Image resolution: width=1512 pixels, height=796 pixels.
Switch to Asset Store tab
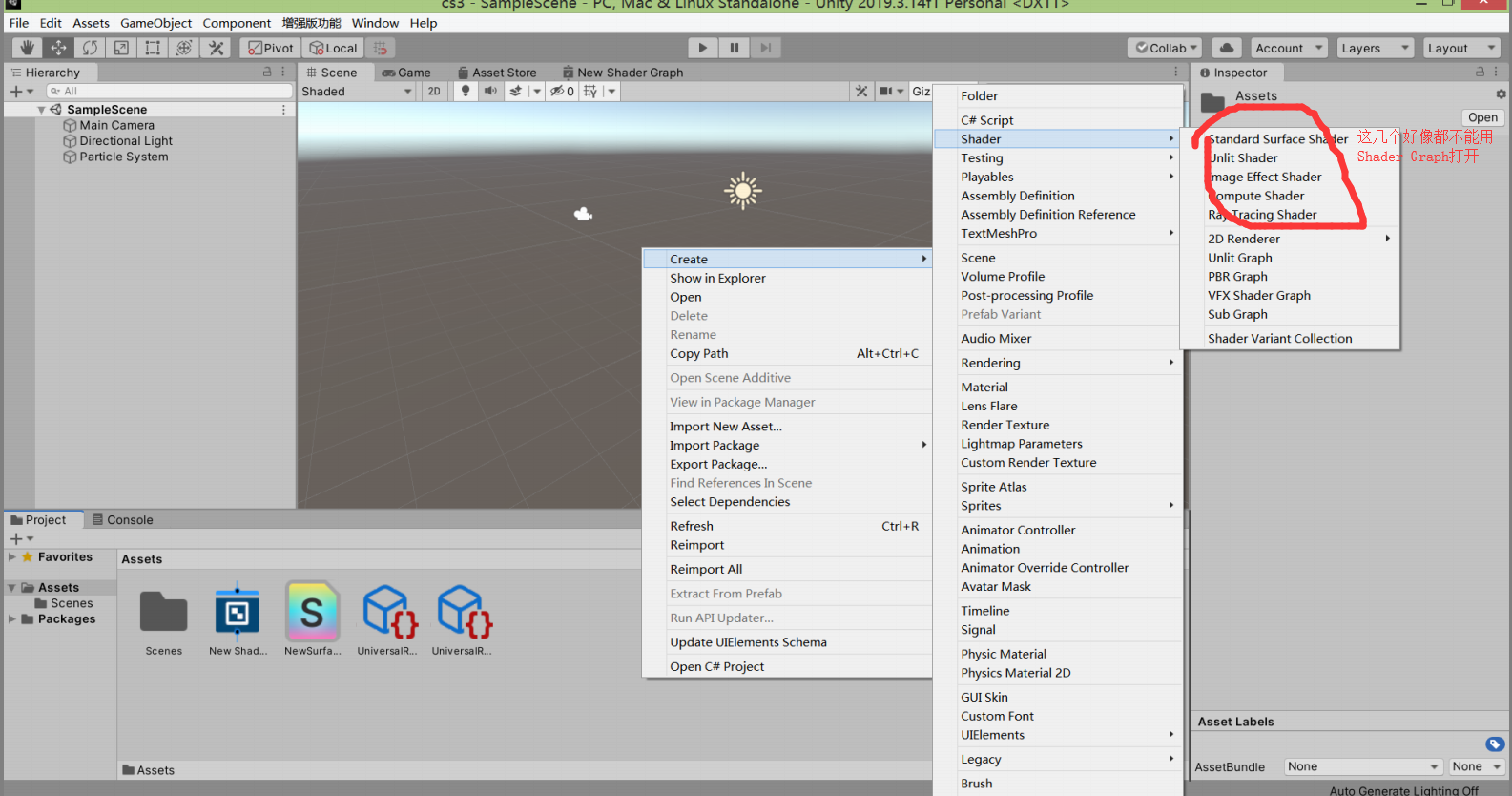(497, 73)
